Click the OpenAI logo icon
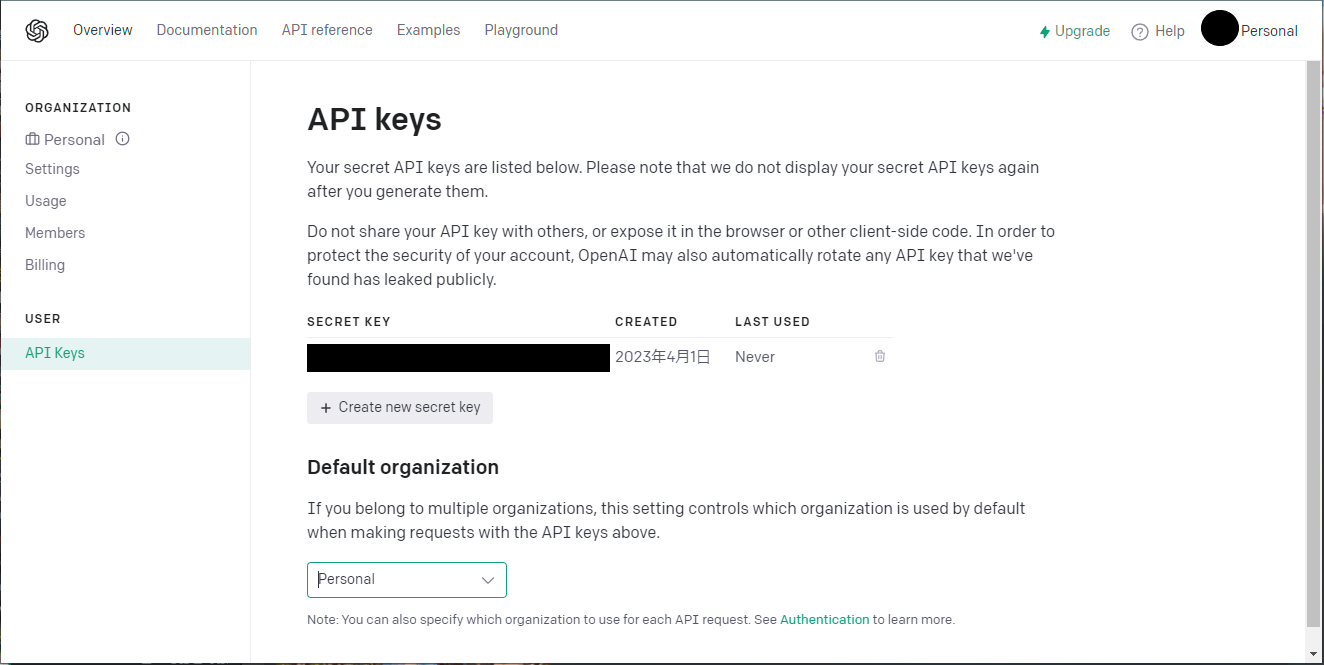The image size is (1324, 665). pyautogui.click(x=37, y=31)
